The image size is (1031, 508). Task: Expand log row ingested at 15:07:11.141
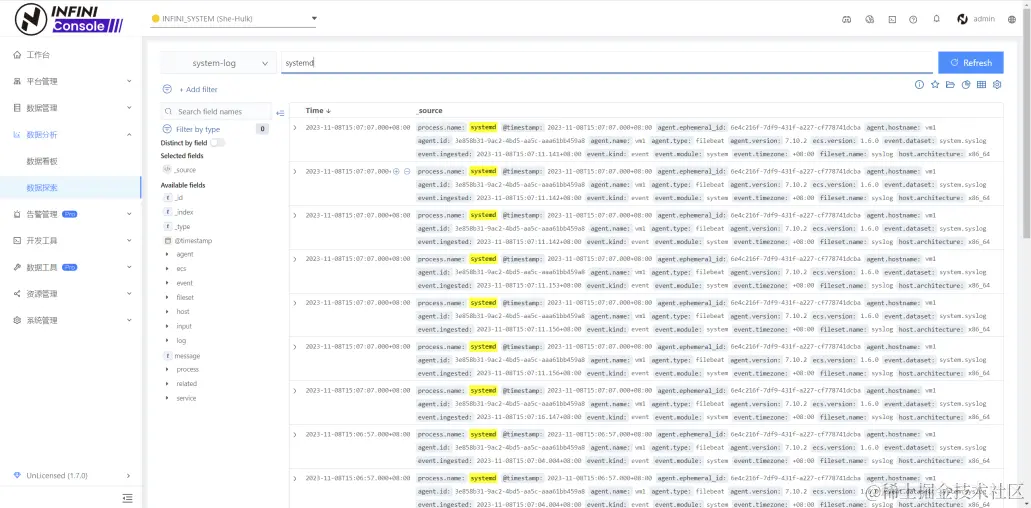pyautogui.click(x=295, y=127)
